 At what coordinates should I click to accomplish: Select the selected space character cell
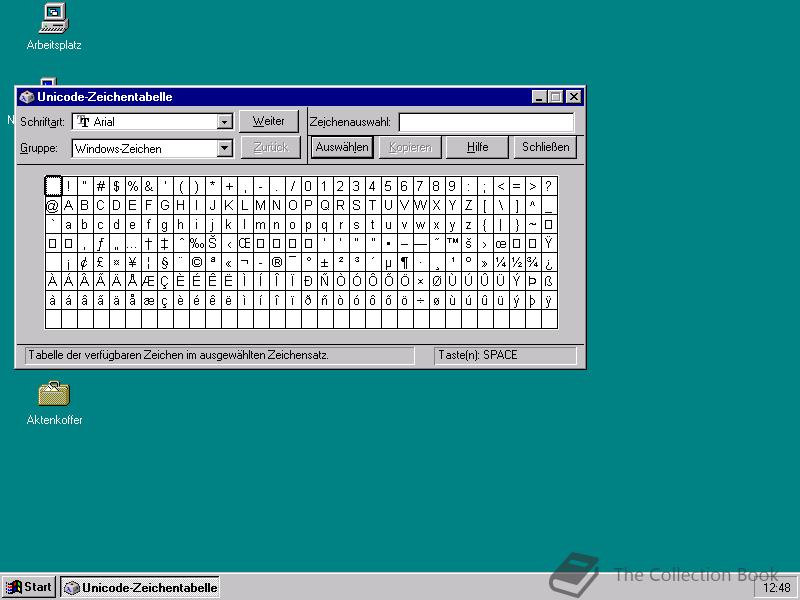click(53, 186)
